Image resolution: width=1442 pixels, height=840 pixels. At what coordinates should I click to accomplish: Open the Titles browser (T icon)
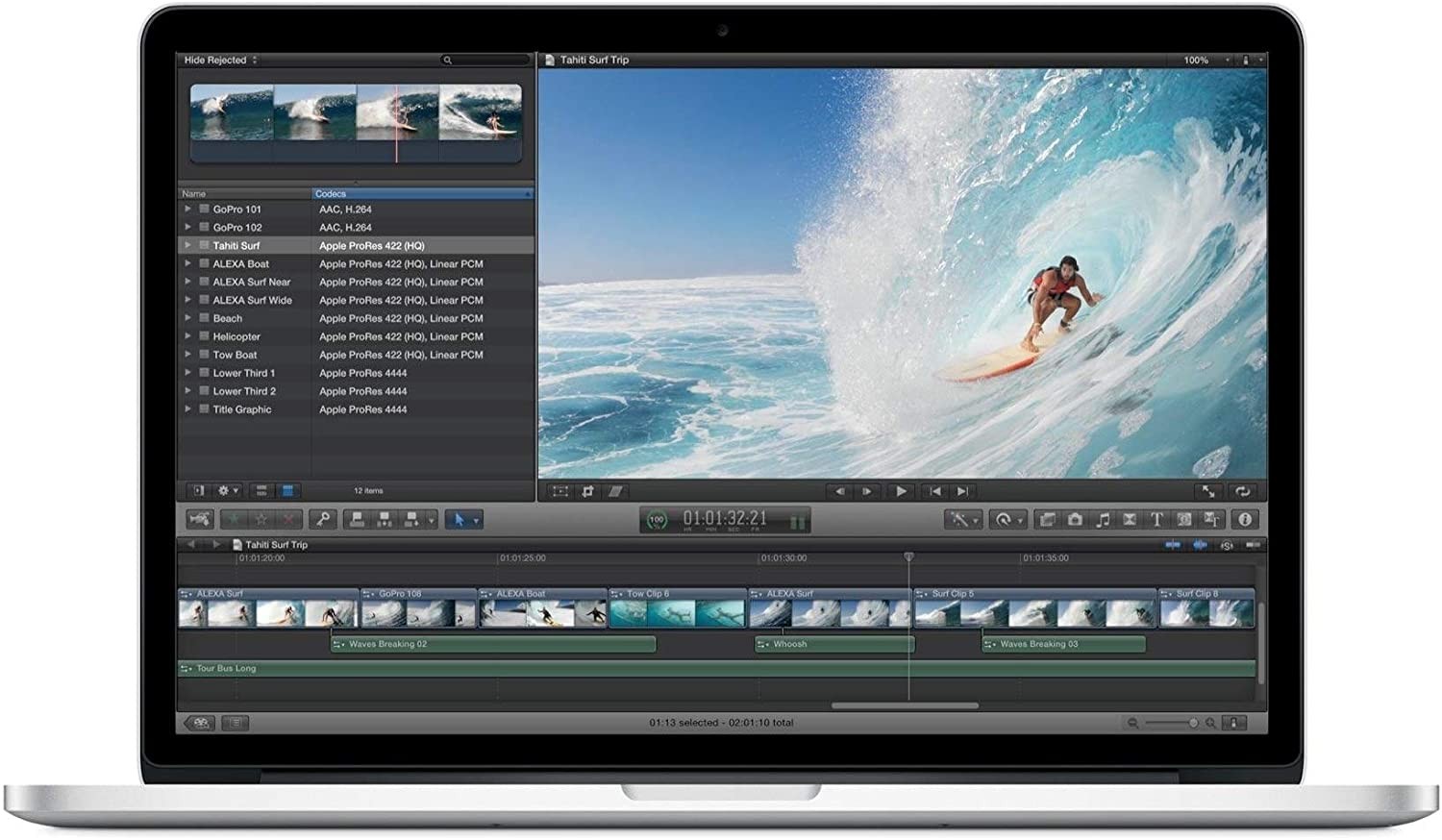click(x=1156, y=520)
